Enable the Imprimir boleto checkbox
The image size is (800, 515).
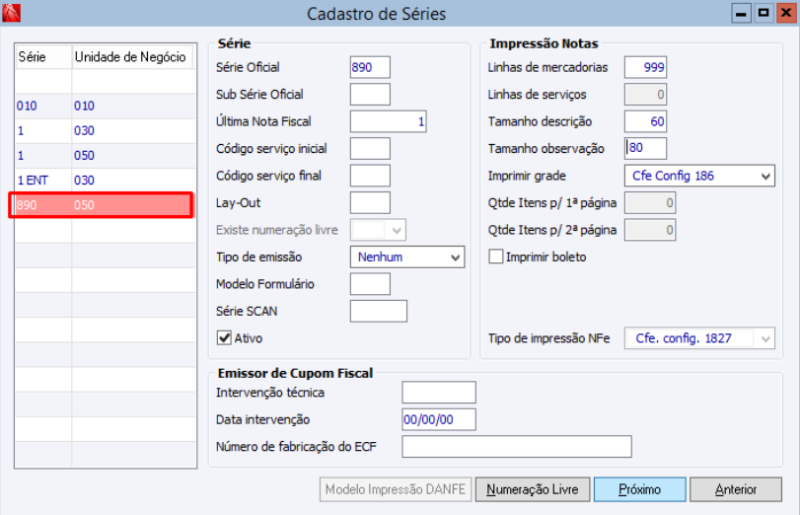(x=496, y=257)
